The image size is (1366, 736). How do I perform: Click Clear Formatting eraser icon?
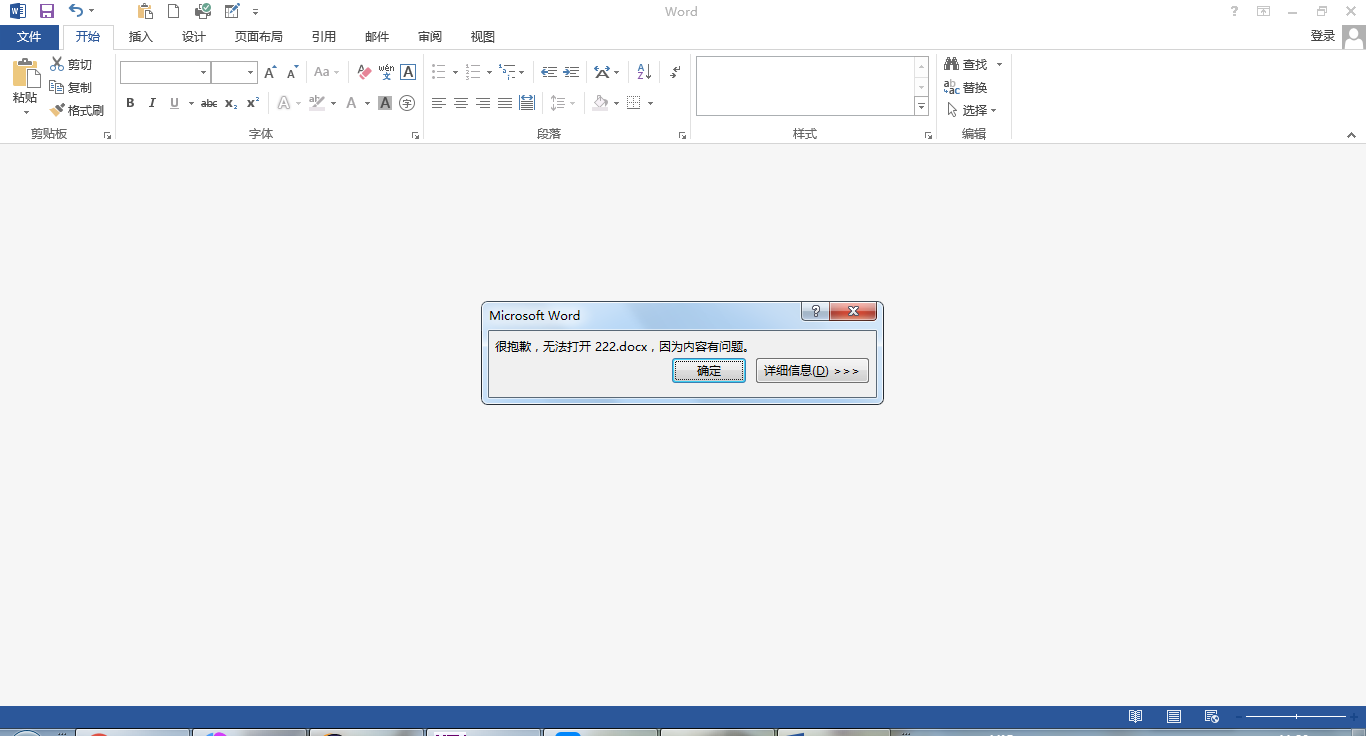coord(364,72)
